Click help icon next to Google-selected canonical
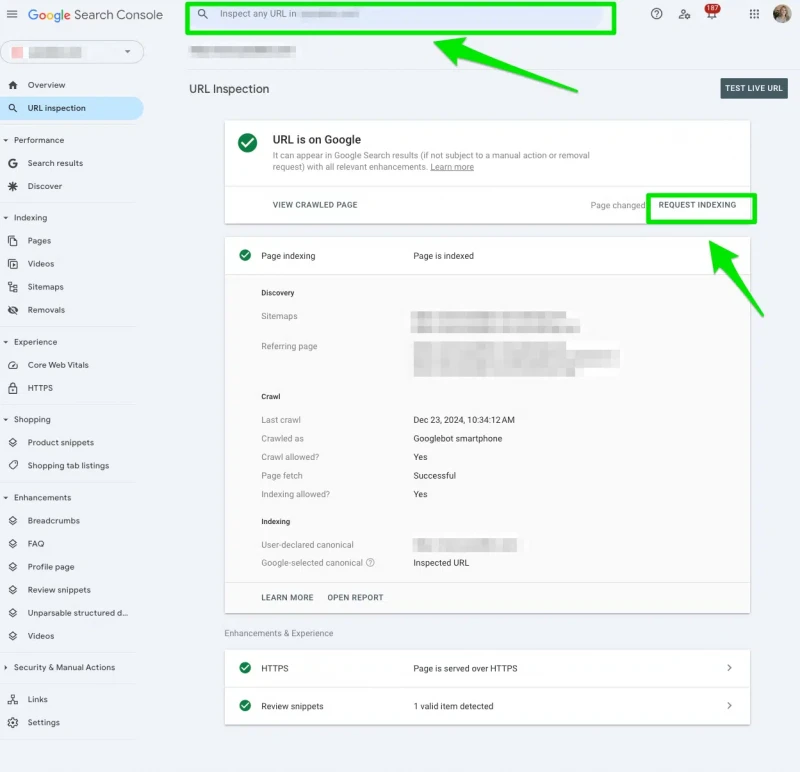 tap(370, 562)
